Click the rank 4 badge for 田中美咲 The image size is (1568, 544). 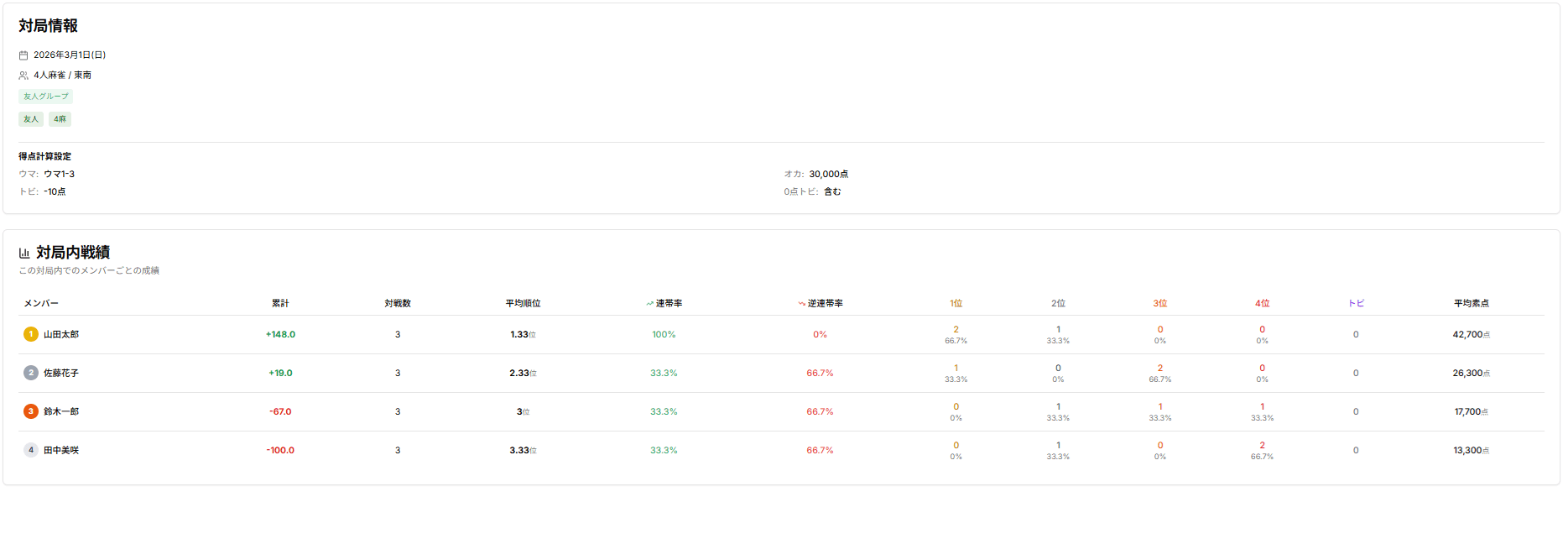(x=31, y=450)
